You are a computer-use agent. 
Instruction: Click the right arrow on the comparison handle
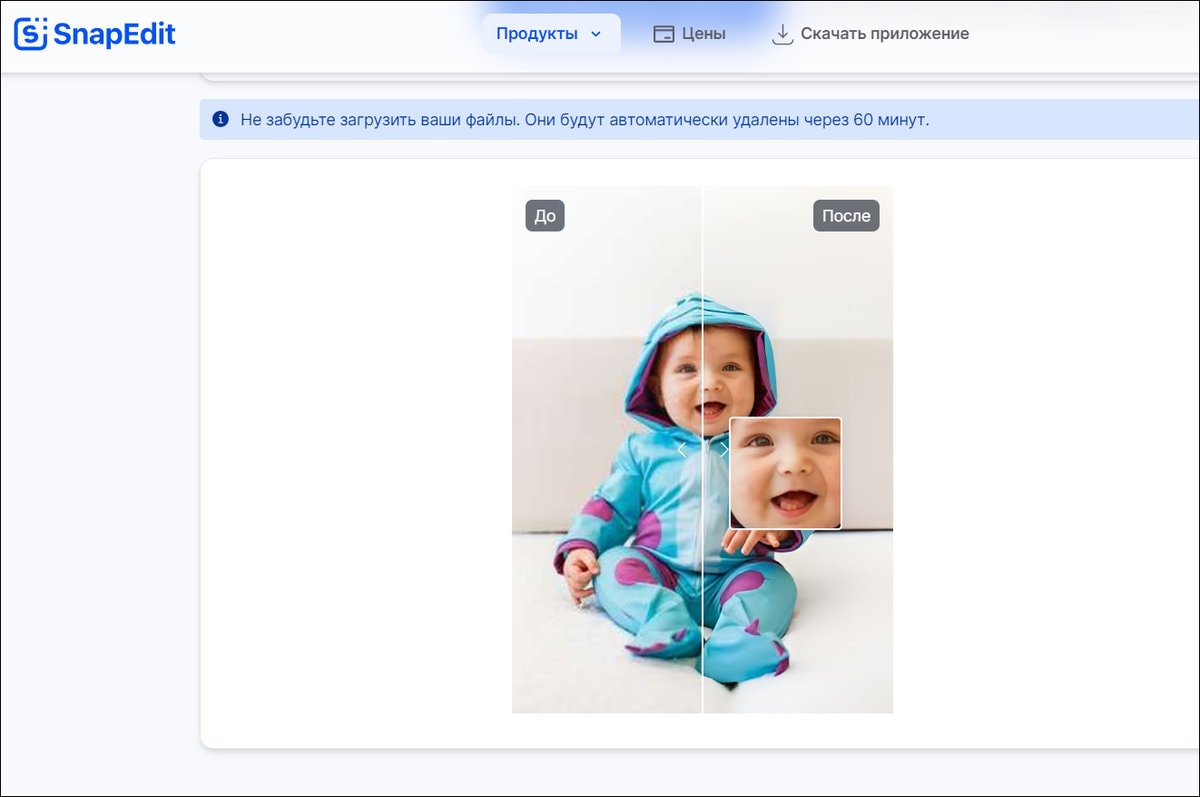tap(723, 450)
